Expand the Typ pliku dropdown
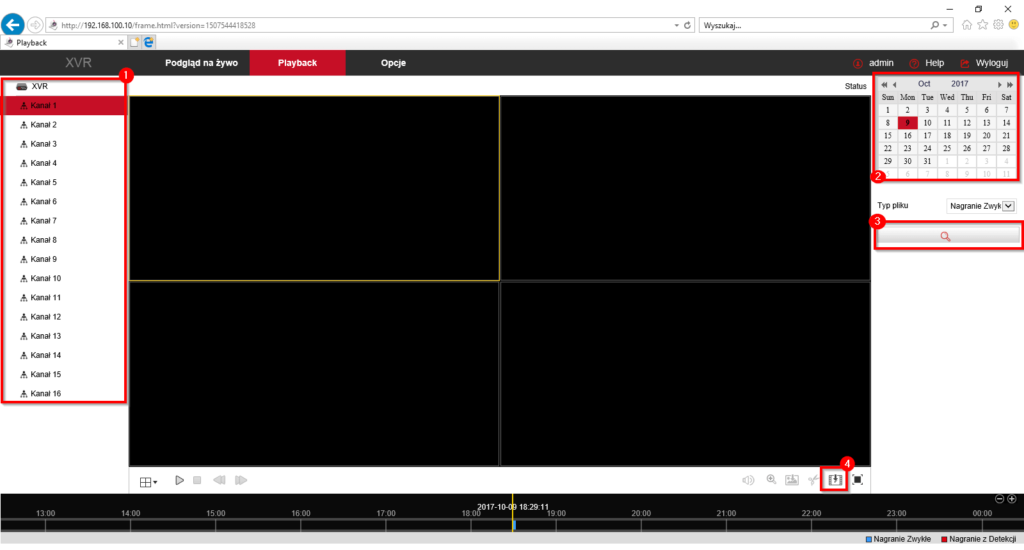This screenshot has width=1024, height=550. (1008, 206)
